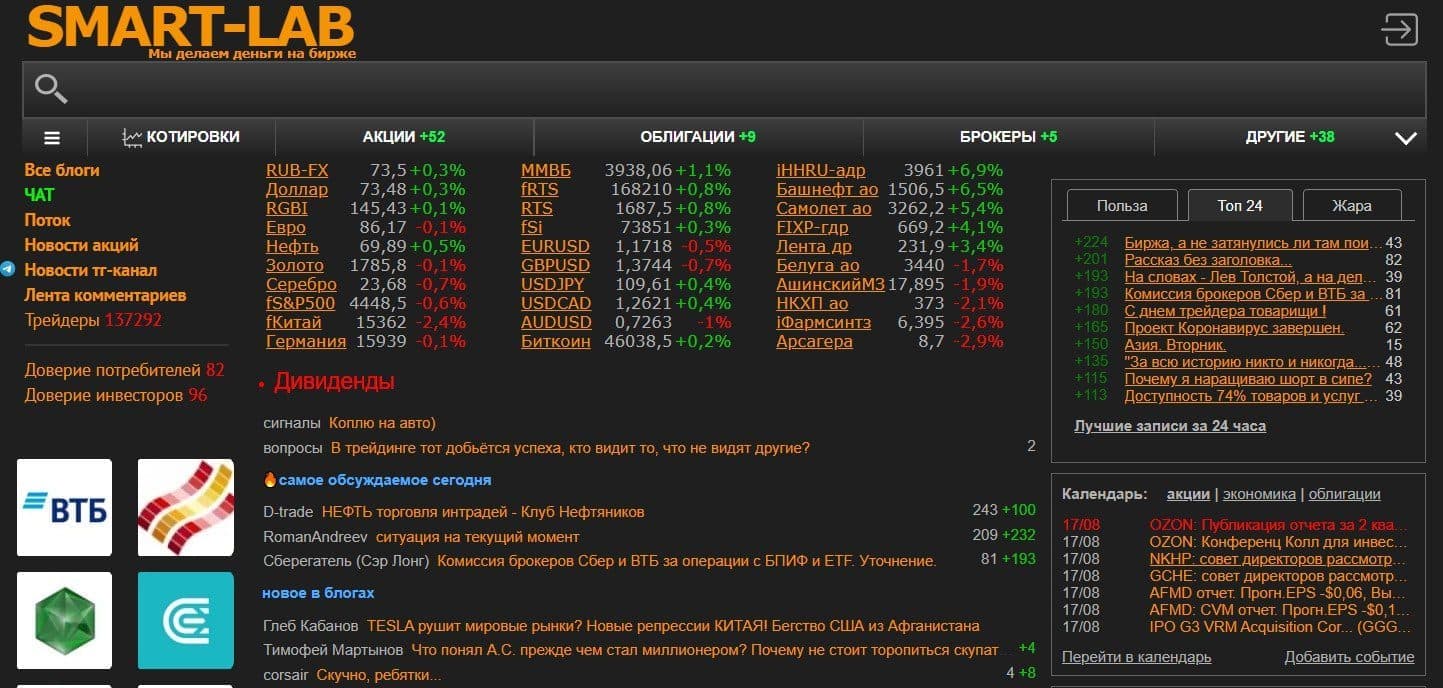Image resolution: width=1443 pixels, height=688 pixels.
Task: Open the teal CE logo tile
Action: [x=185, y=620]
